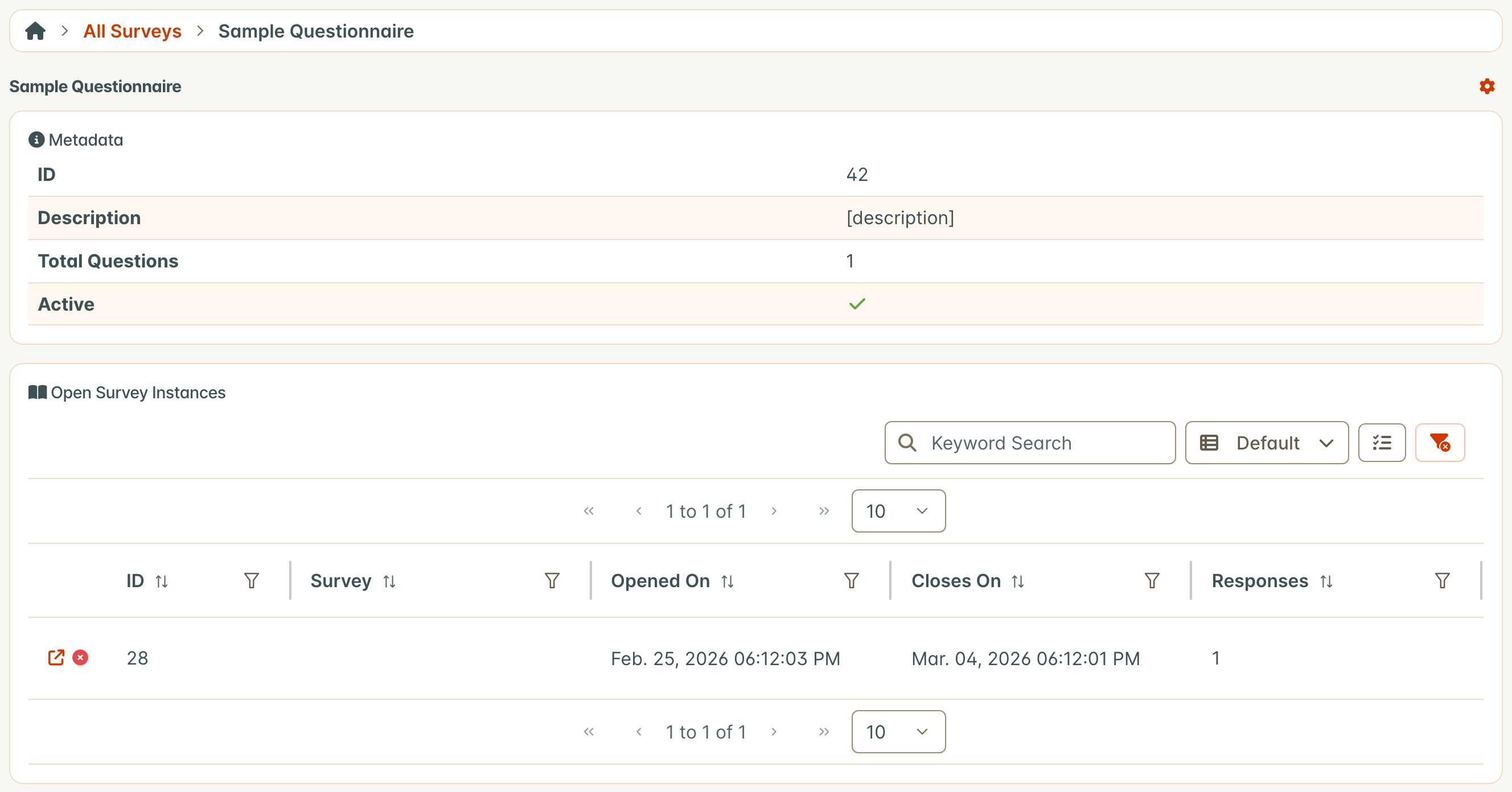The height and width of the screenshot is (792, 1512).
Task: Go to previous page in top paginator
Action: click(x=639, y=510)
